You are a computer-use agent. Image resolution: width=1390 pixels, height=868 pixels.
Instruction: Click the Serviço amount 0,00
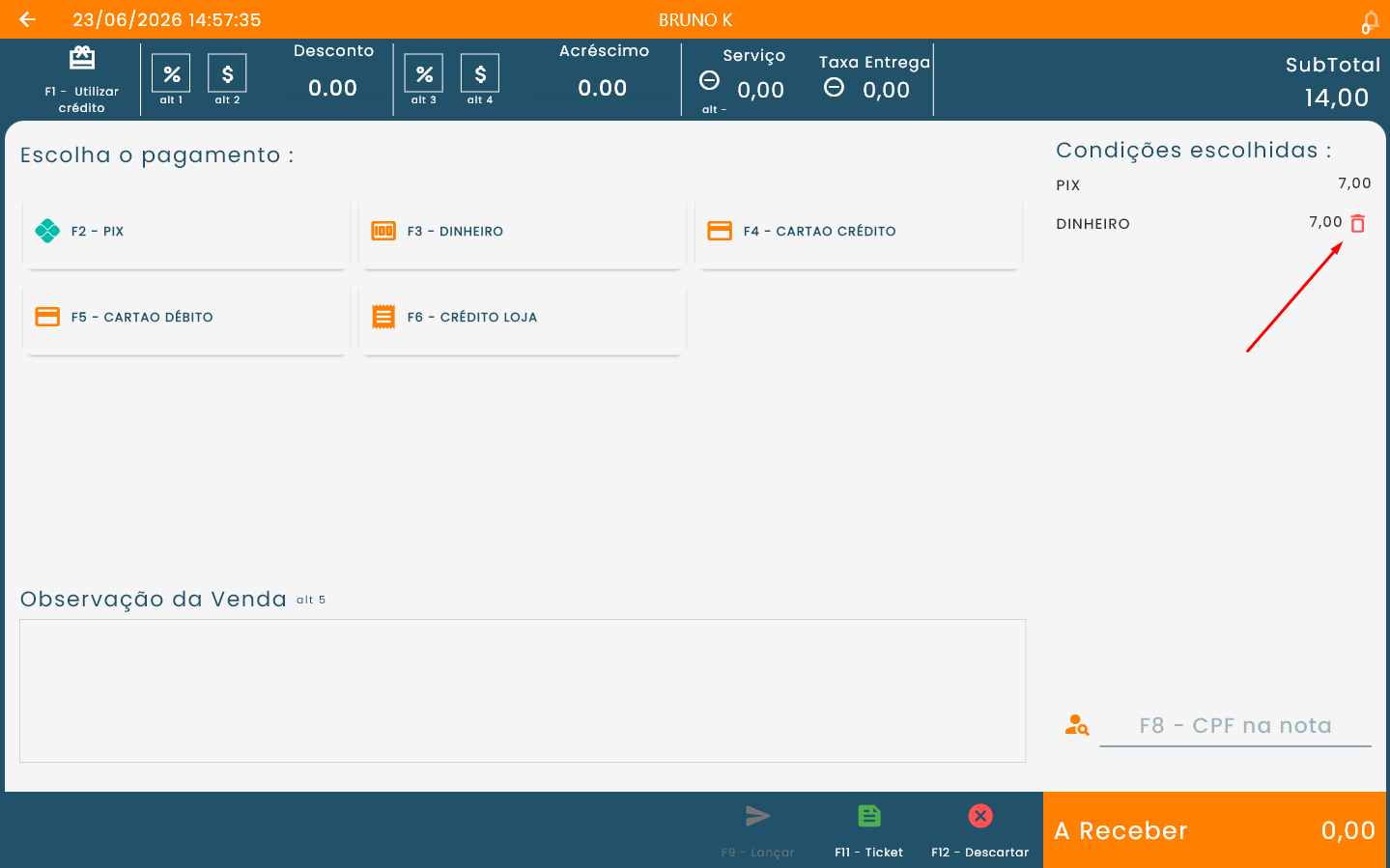point(761,91)
